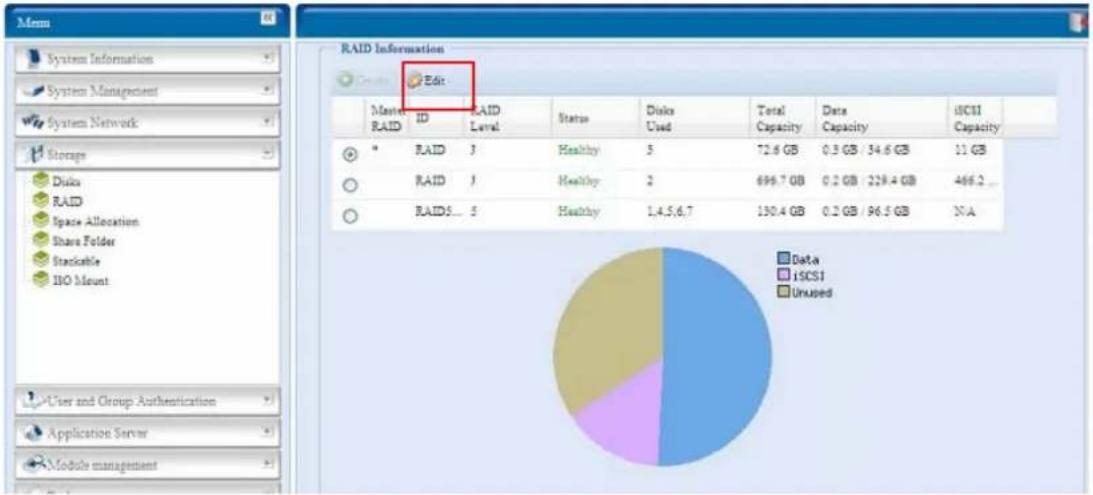
Task: Click the purple iSCSI slice of pie chart
Action: 624,415
